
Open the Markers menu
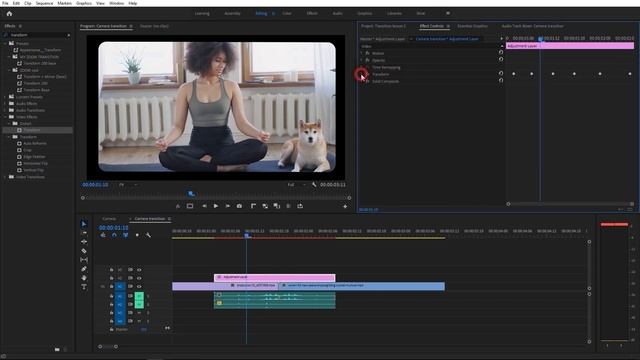coord(64,3)
